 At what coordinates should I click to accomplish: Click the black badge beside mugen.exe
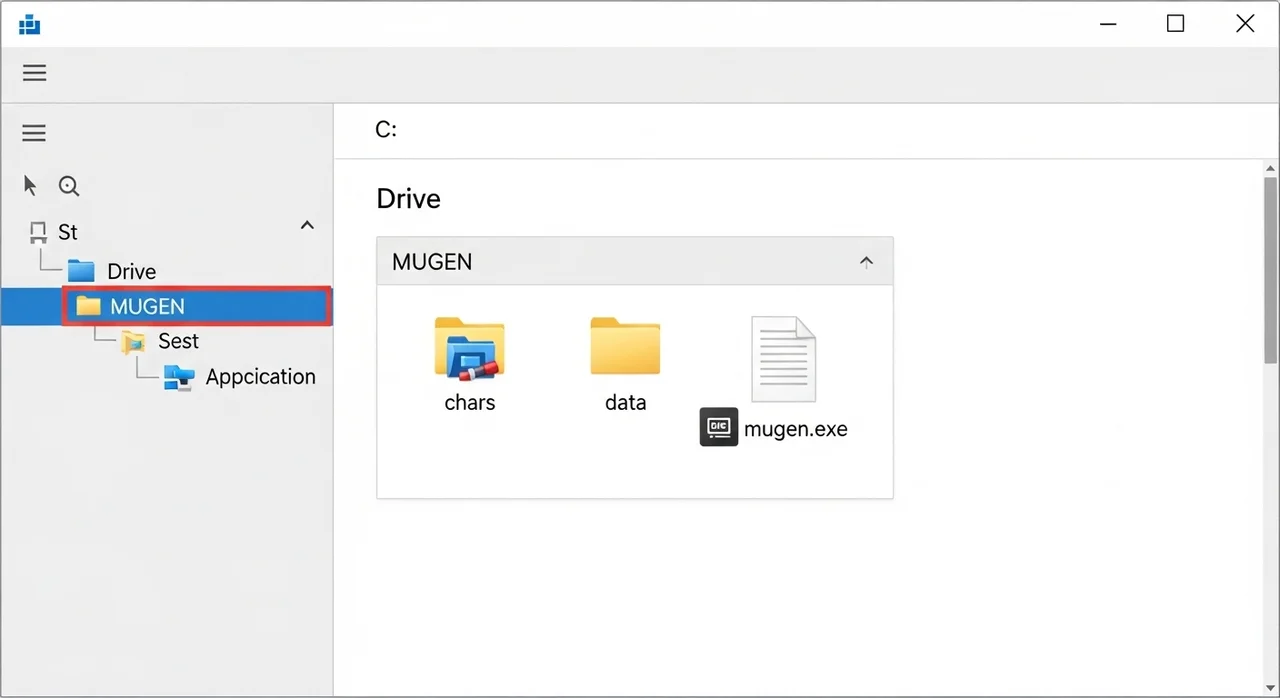[x=719, y=427]
